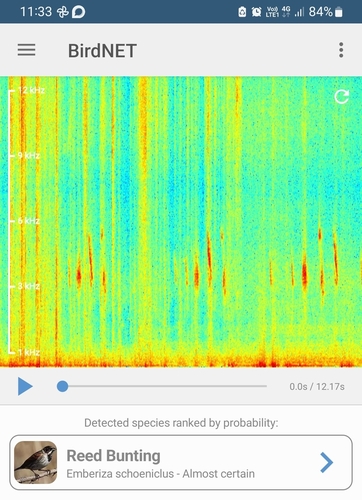Click the 6 kHz frequency label
This screenshot has width=362, height=500.
29,221
